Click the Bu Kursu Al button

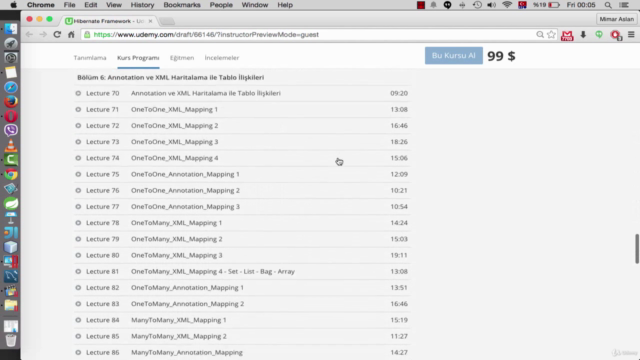point(453,56)
